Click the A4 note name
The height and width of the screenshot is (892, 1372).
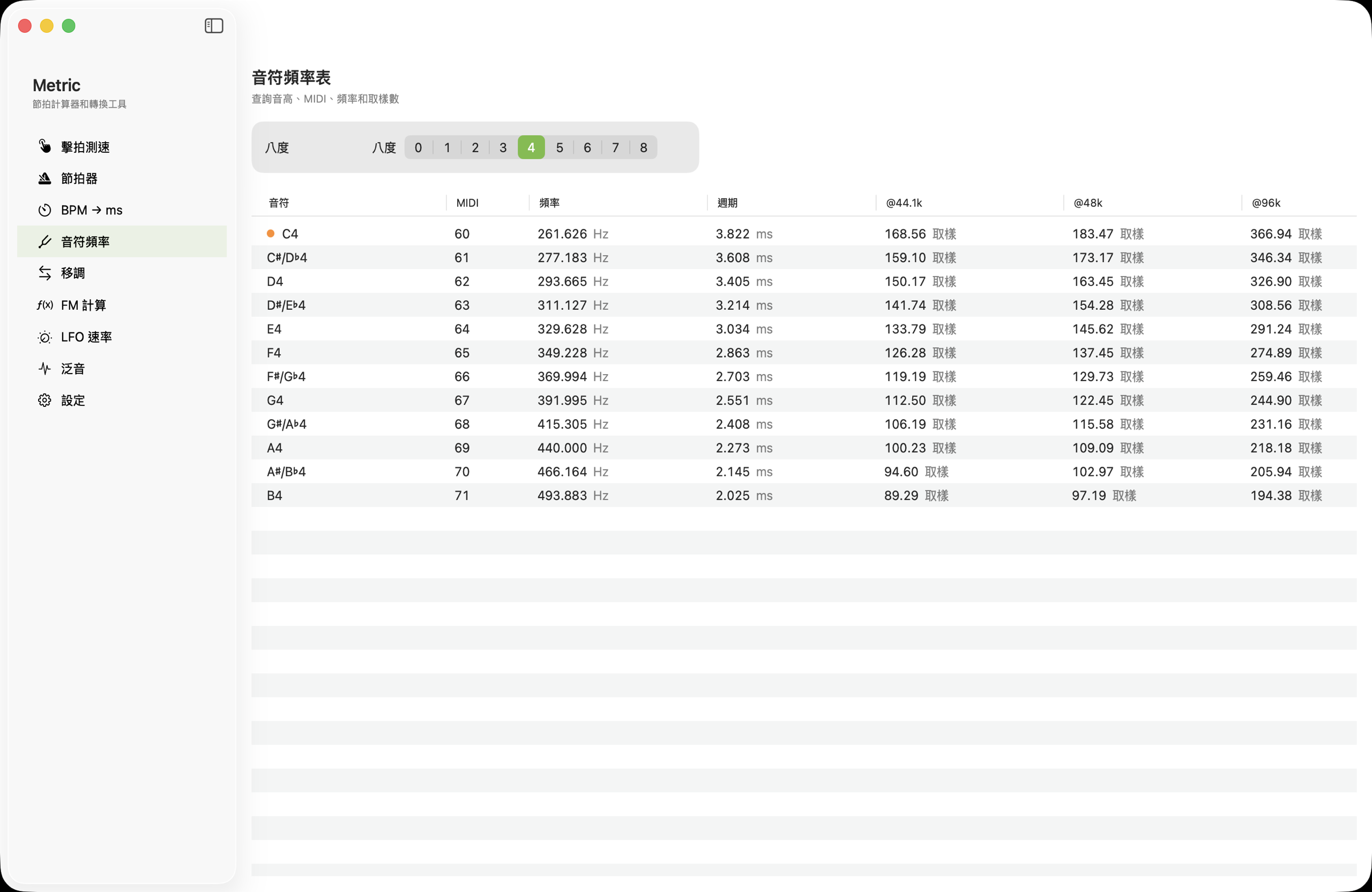(x=274, y=448)
